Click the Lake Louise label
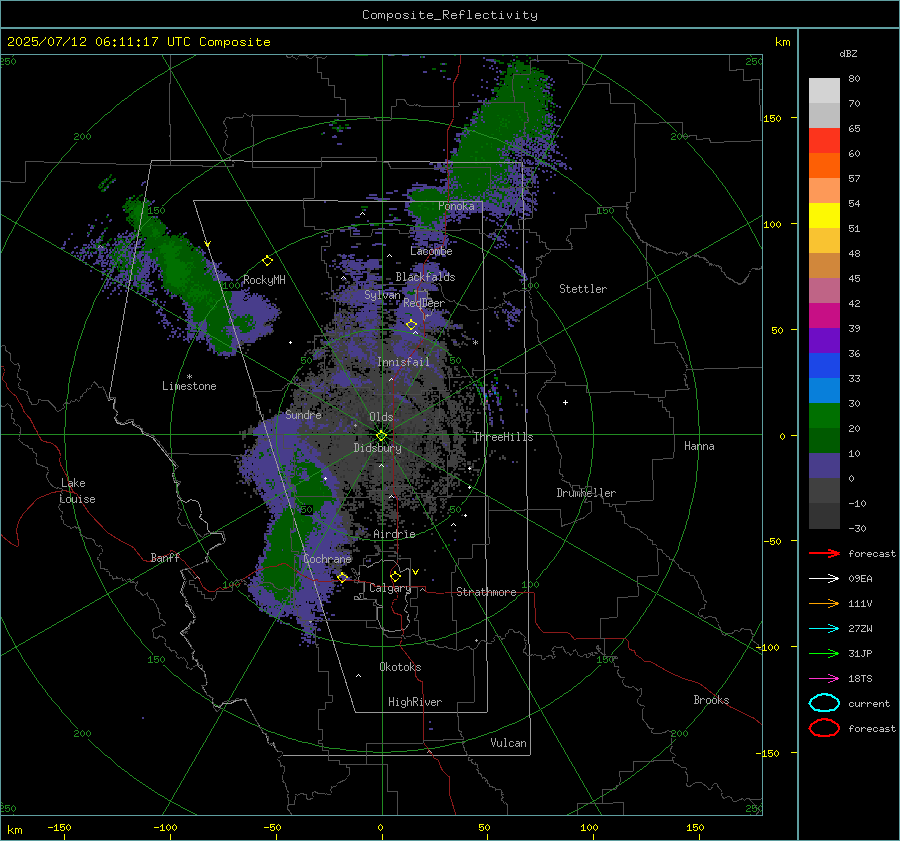900x841 pixels. coord(77,491)
